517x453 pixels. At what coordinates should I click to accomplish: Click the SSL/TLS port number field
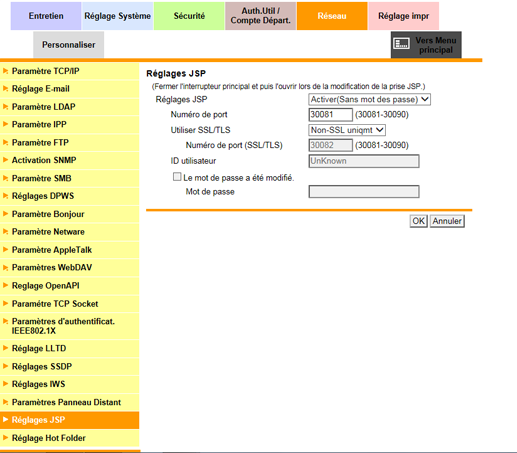pos(330,145)
